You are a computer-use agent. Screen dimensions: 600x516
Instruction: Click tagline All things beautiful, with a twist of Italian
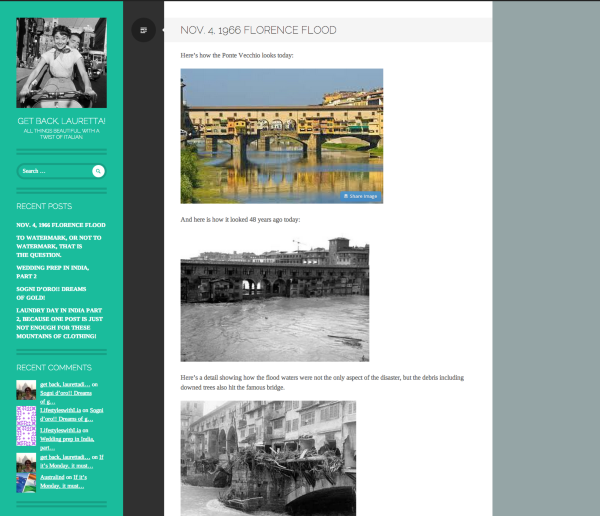[x=61, y=134]
